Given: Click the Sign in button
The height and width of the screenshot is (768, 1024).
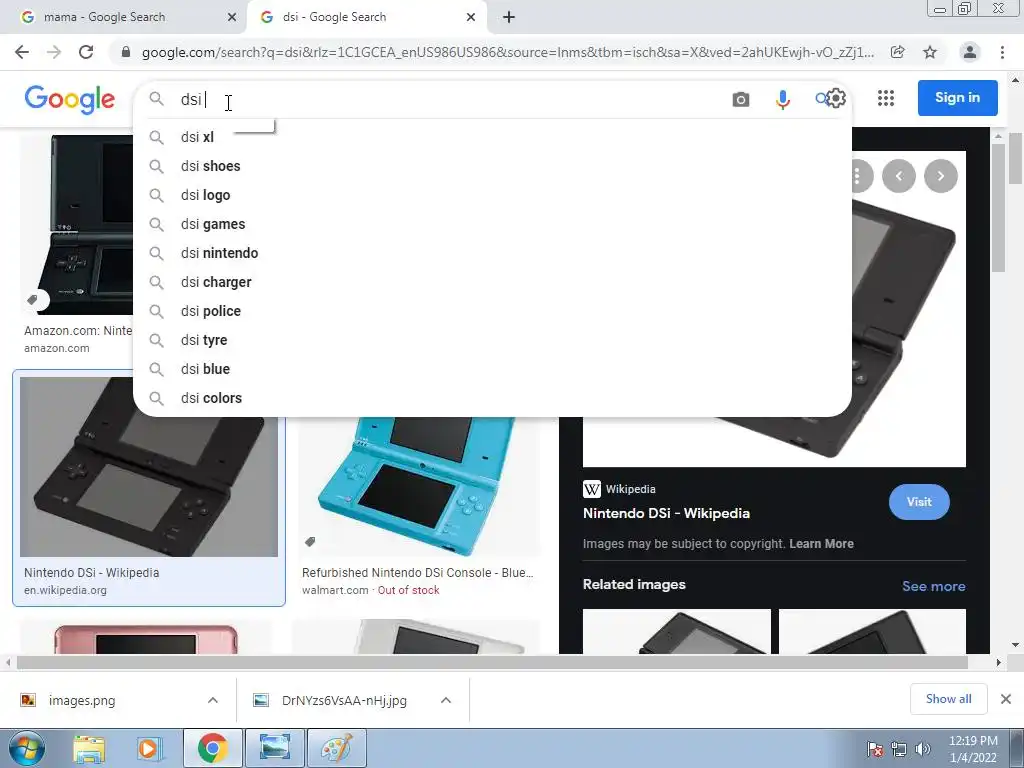Looking at the screenshot, I should pyautogui.click(x=957, y=98).
